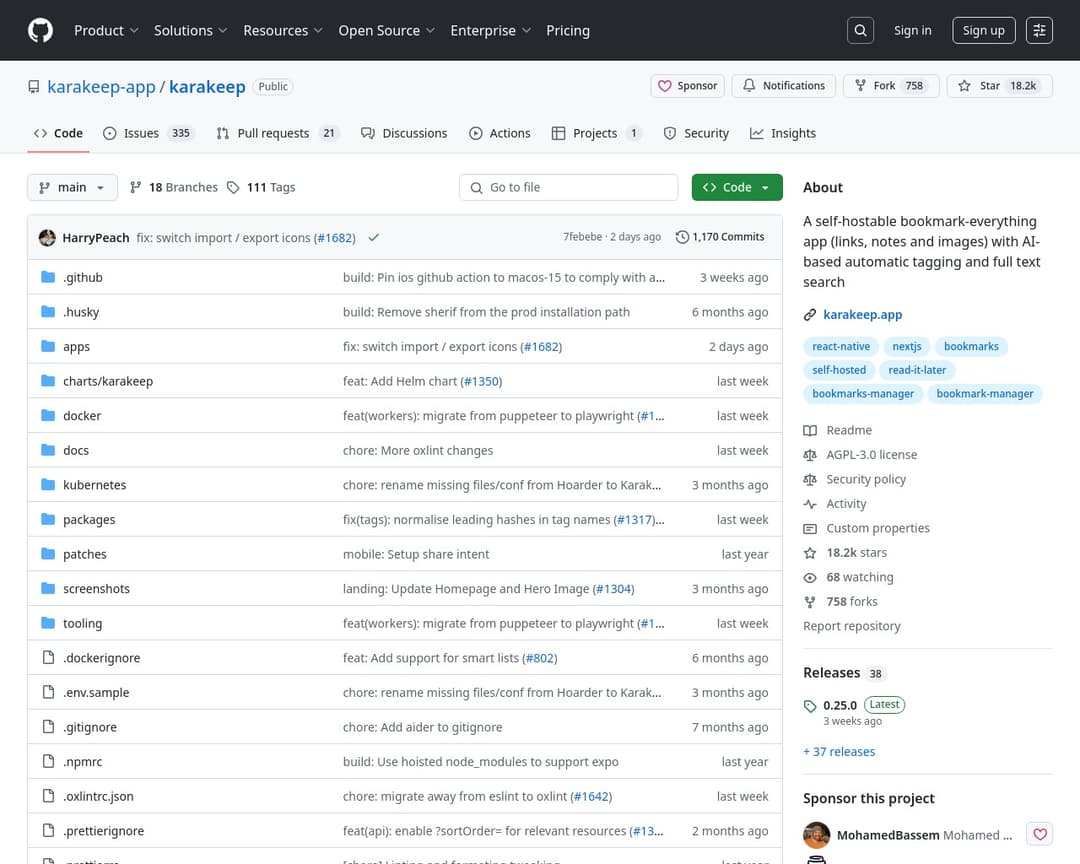
Task: Fork the repository via Fork button
Action: [891, 85]
